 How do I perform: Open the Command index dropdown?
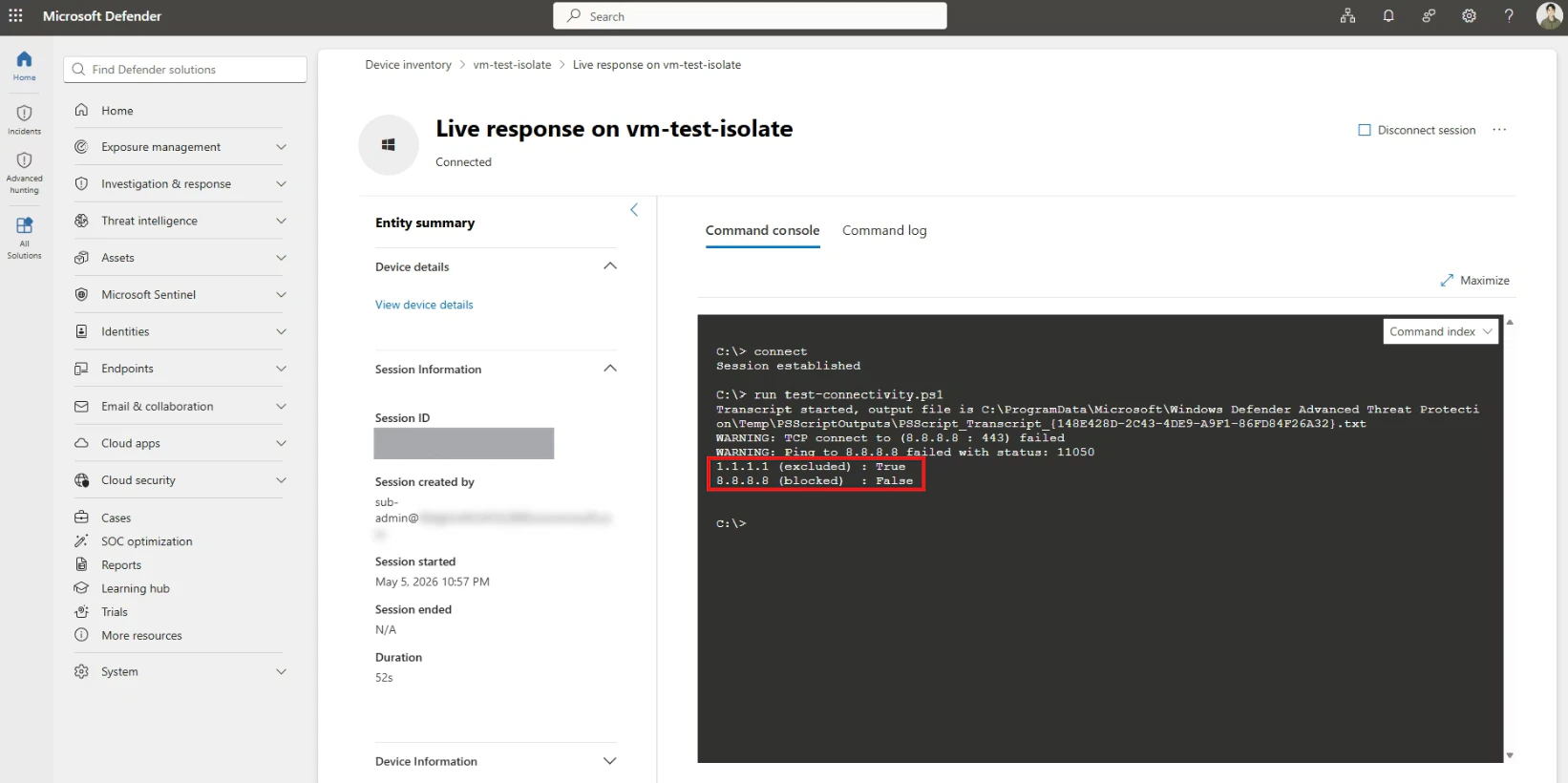1440,331
